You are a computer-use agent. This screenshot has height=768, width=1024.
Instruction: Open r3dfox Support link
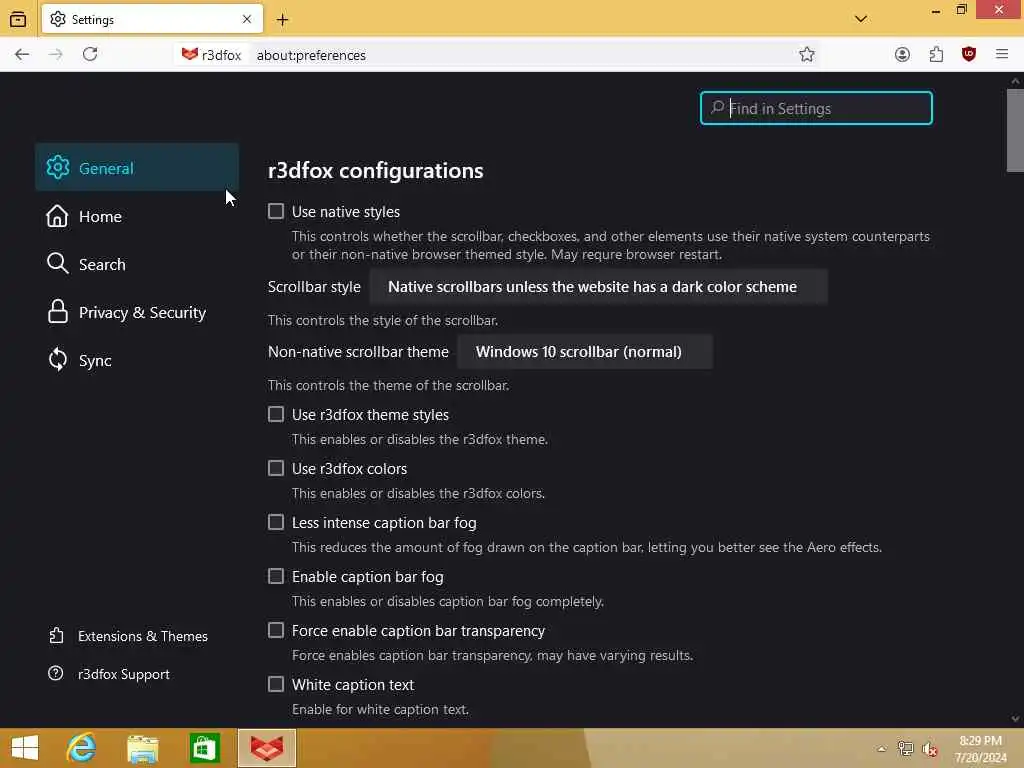click(x=108, y=674)
